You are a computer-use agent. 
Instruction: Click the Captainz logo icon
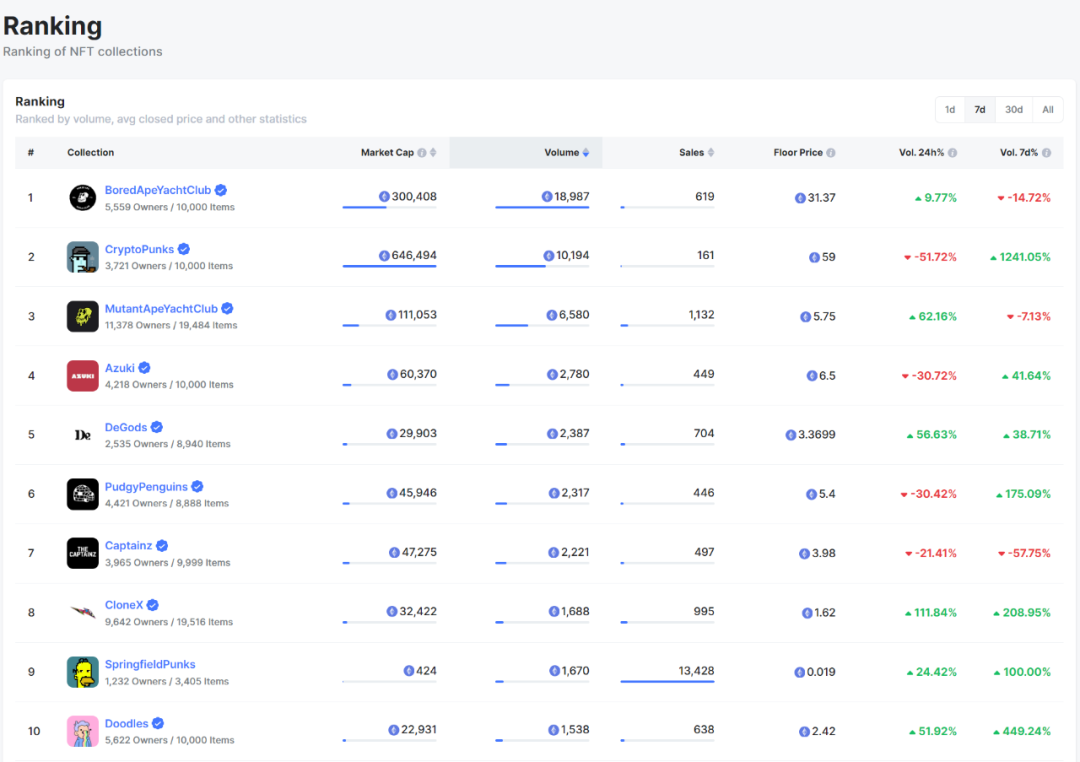[x=83, y=553]
